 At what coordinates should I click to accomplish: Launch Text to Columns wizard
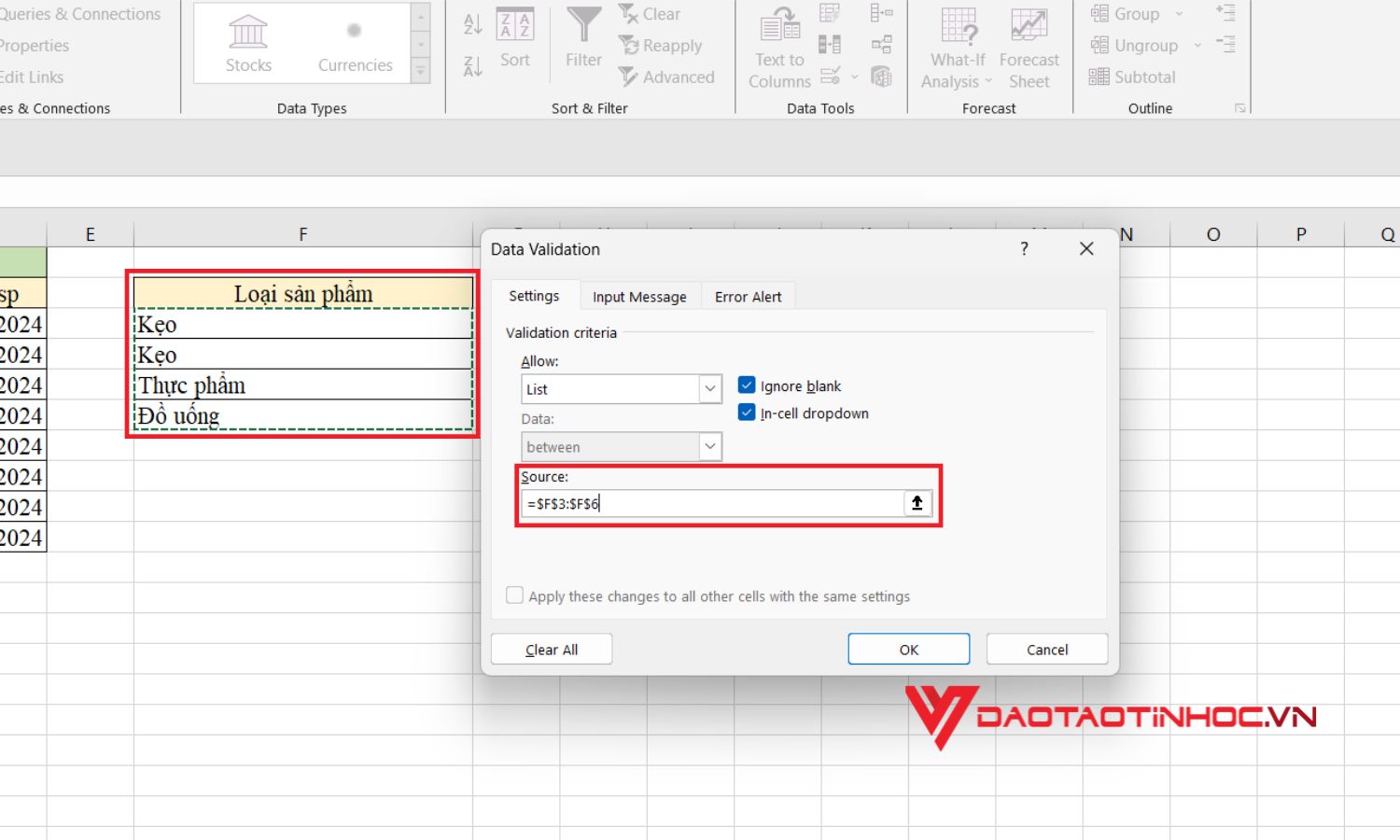(777, 47)
